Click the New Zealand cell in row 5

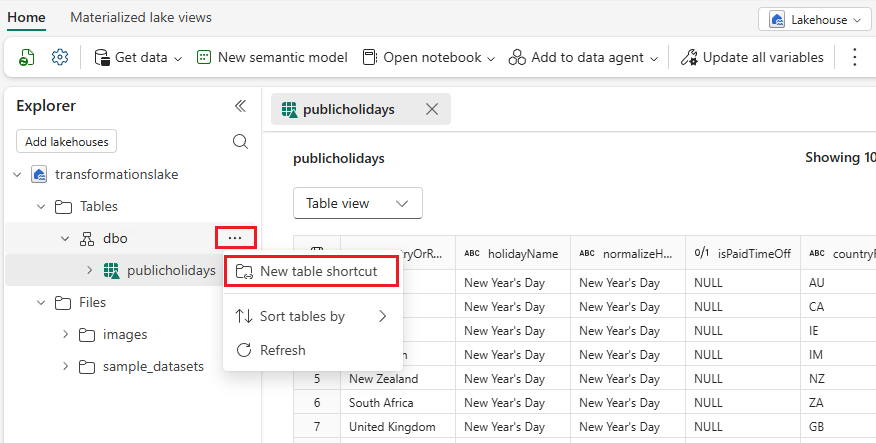coord(398,379)
